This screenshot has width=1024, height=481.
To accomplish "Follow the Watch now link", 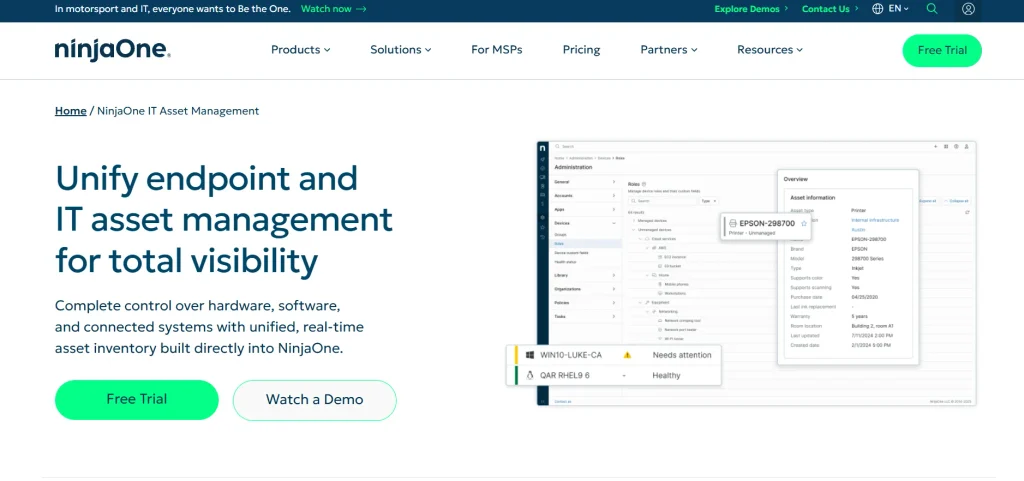I will (x=334, y=9).
